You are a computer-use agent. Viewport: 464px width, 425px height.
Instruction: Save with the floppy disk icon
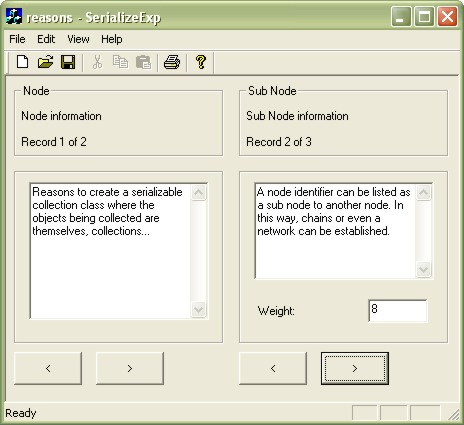click(68, 62)
